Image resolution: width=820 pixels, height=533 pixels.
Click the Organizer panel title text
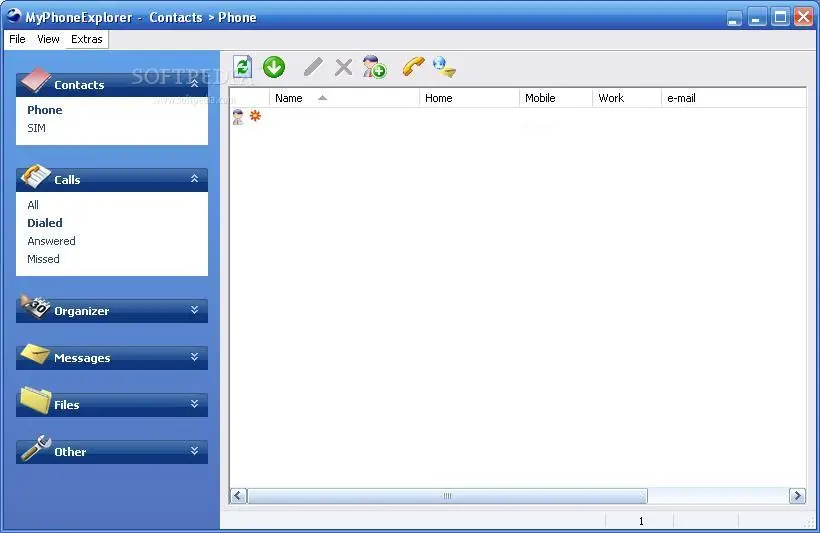pos(82,311)
